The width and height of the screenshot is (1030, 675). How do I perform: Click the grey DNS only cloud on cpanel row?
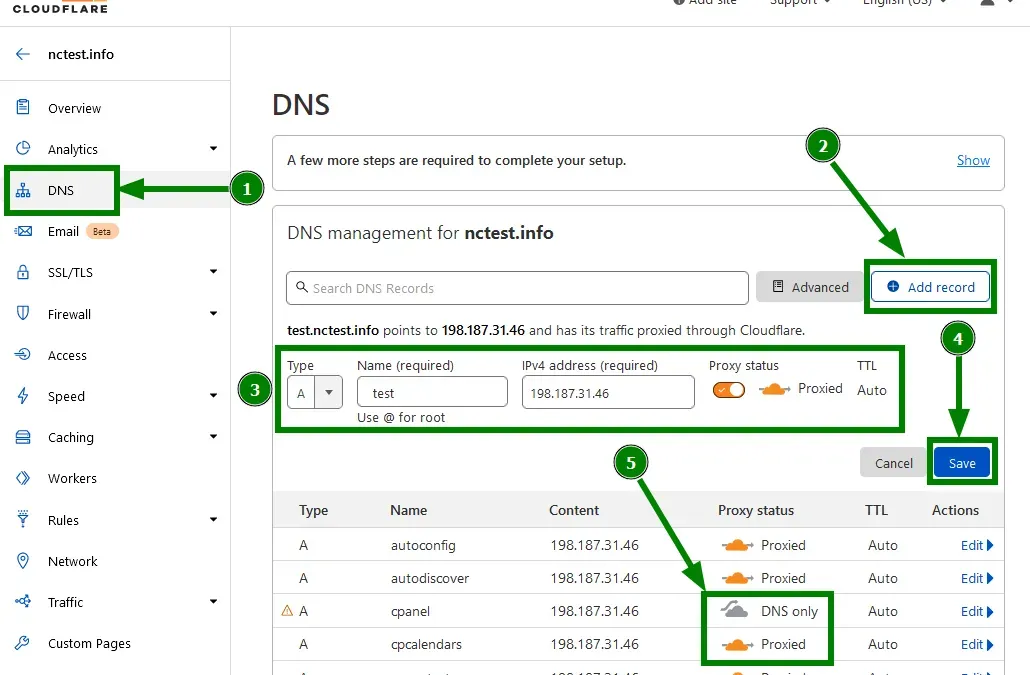734,610
